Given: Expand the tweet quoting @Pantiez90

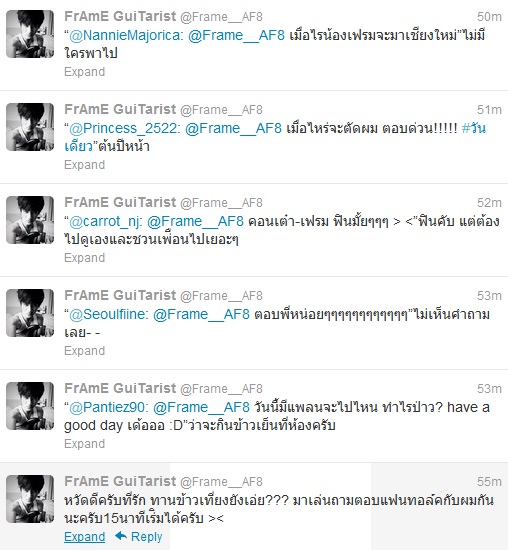Looking at the screenshot, I should (x=85, y=444).
